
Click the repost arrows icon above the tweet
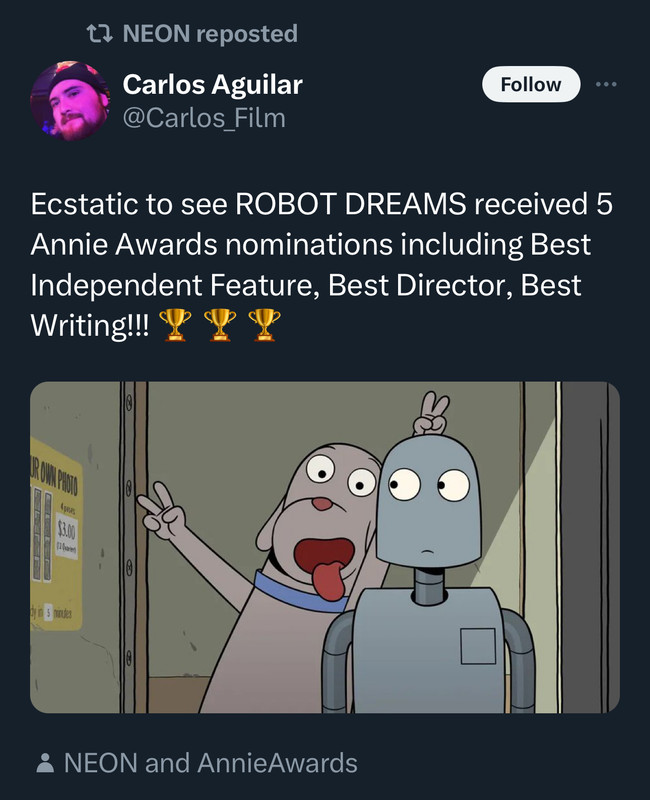coord(99,34)
